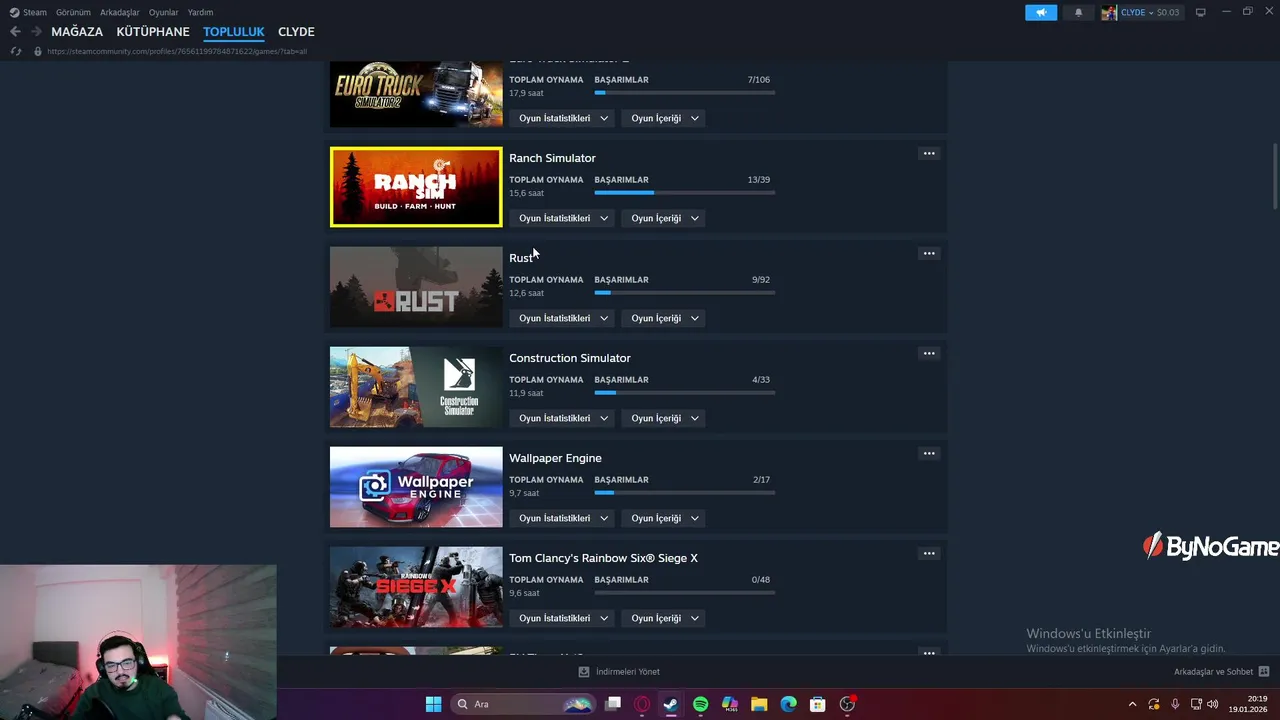
Task: Open Rainbow Six Siege X three-dots options
Action: click(x=929, y=553)
